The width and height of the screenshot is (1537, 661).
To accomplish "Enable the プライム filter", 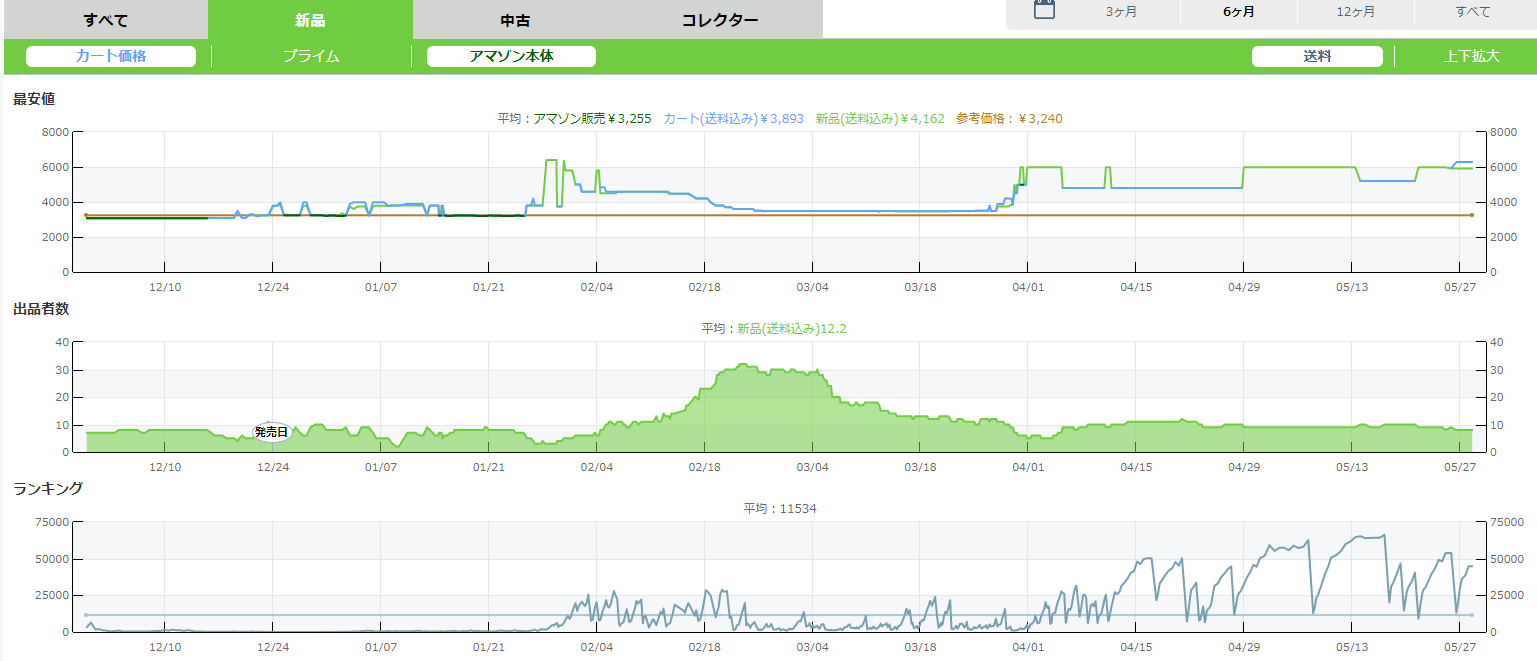I will click(x=311, y=56).
